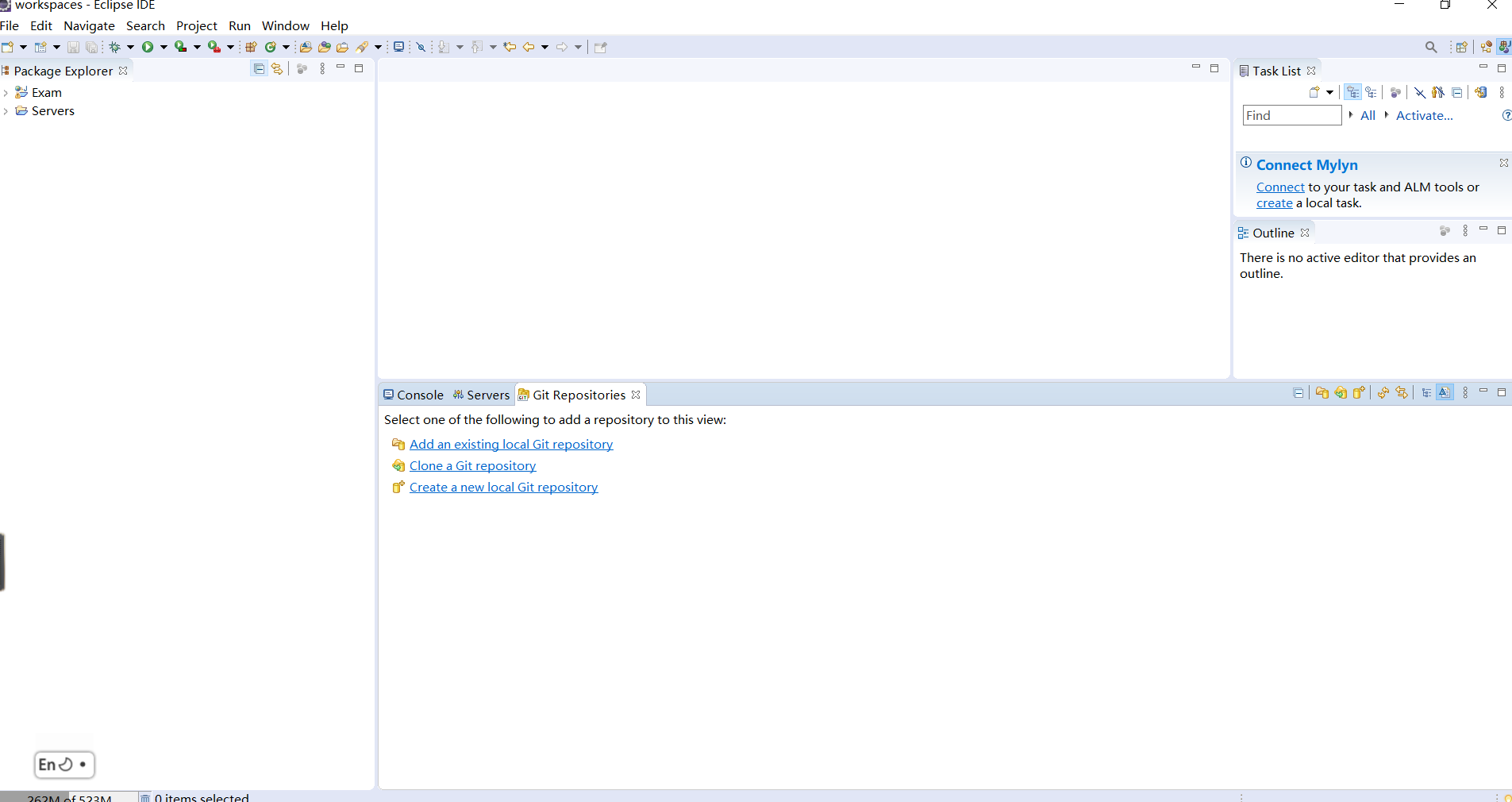Refresh the Git Repositories view
The height and width of the screenshot is (802, 1512).
pyautogui.click(x=1383, y=392)
